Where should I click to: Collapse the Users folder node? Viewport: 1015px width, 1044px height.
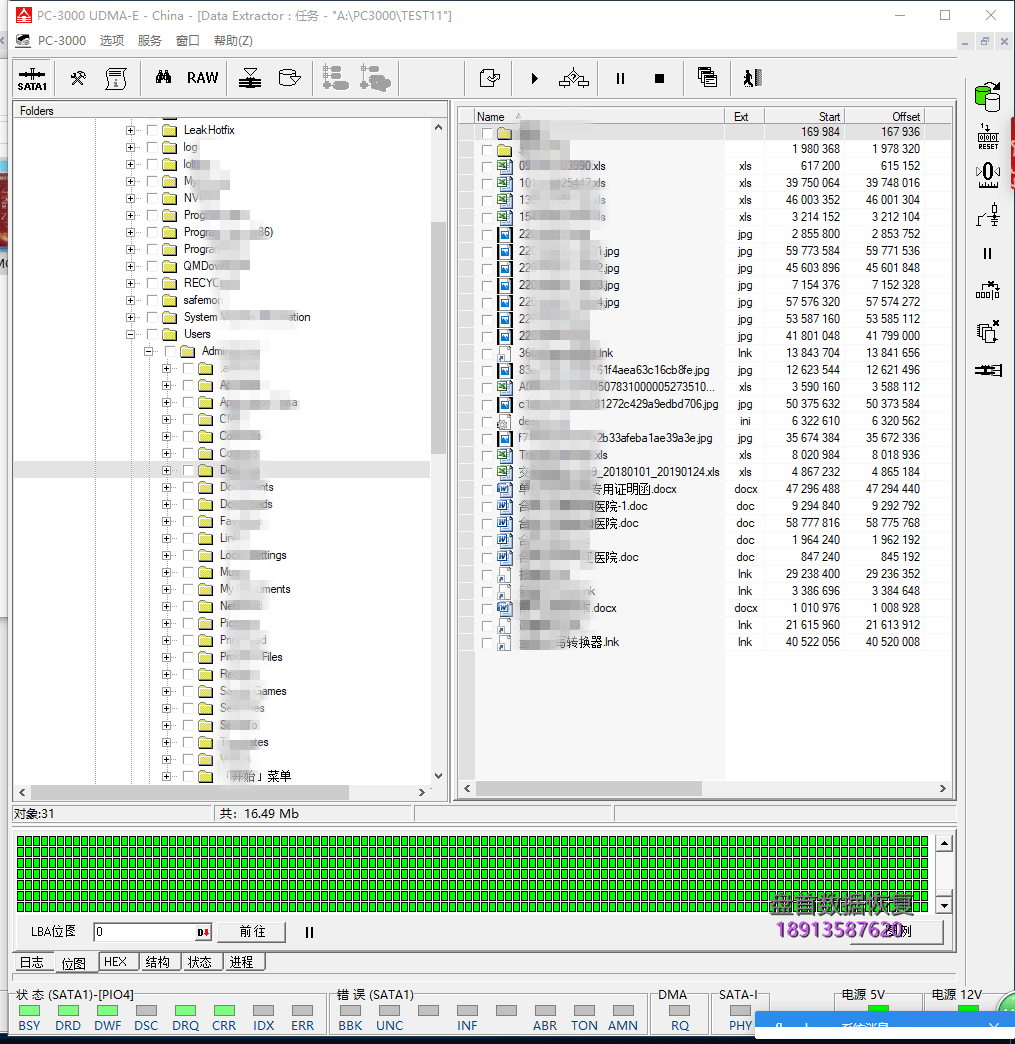tap(131, 334)
